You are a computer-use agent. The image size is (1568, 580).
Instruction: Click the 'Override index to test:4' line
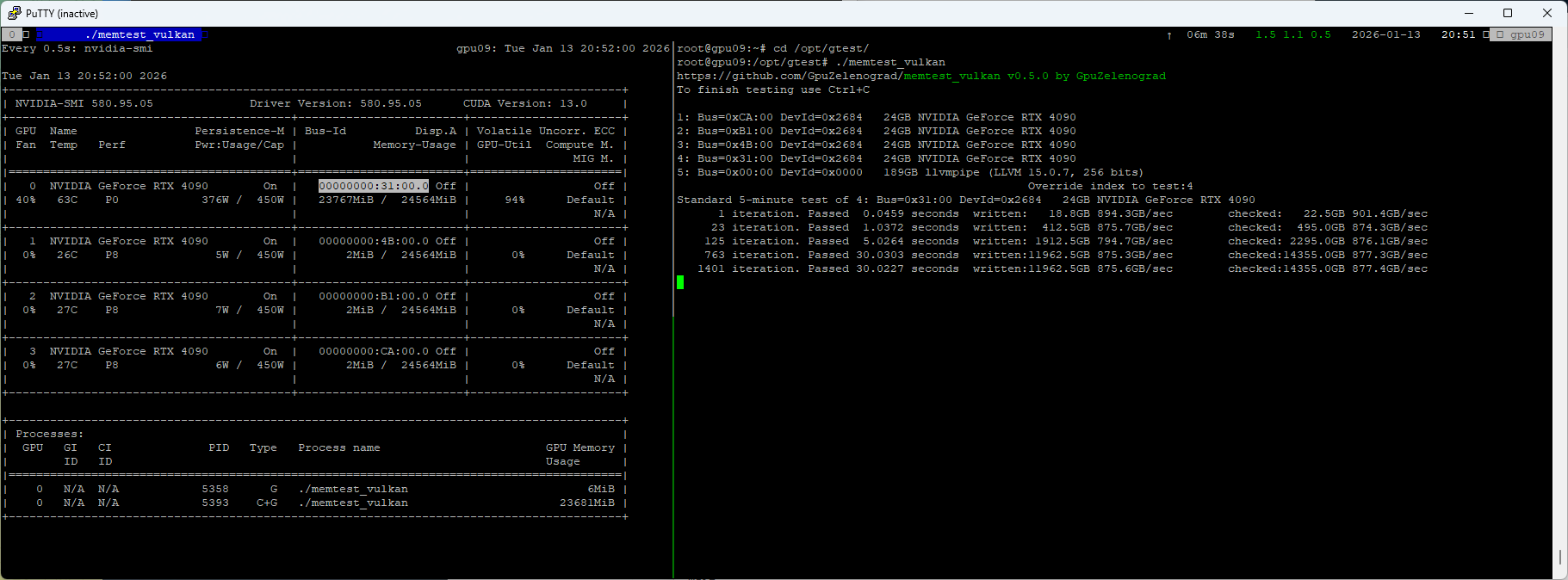pos(1110,186)
